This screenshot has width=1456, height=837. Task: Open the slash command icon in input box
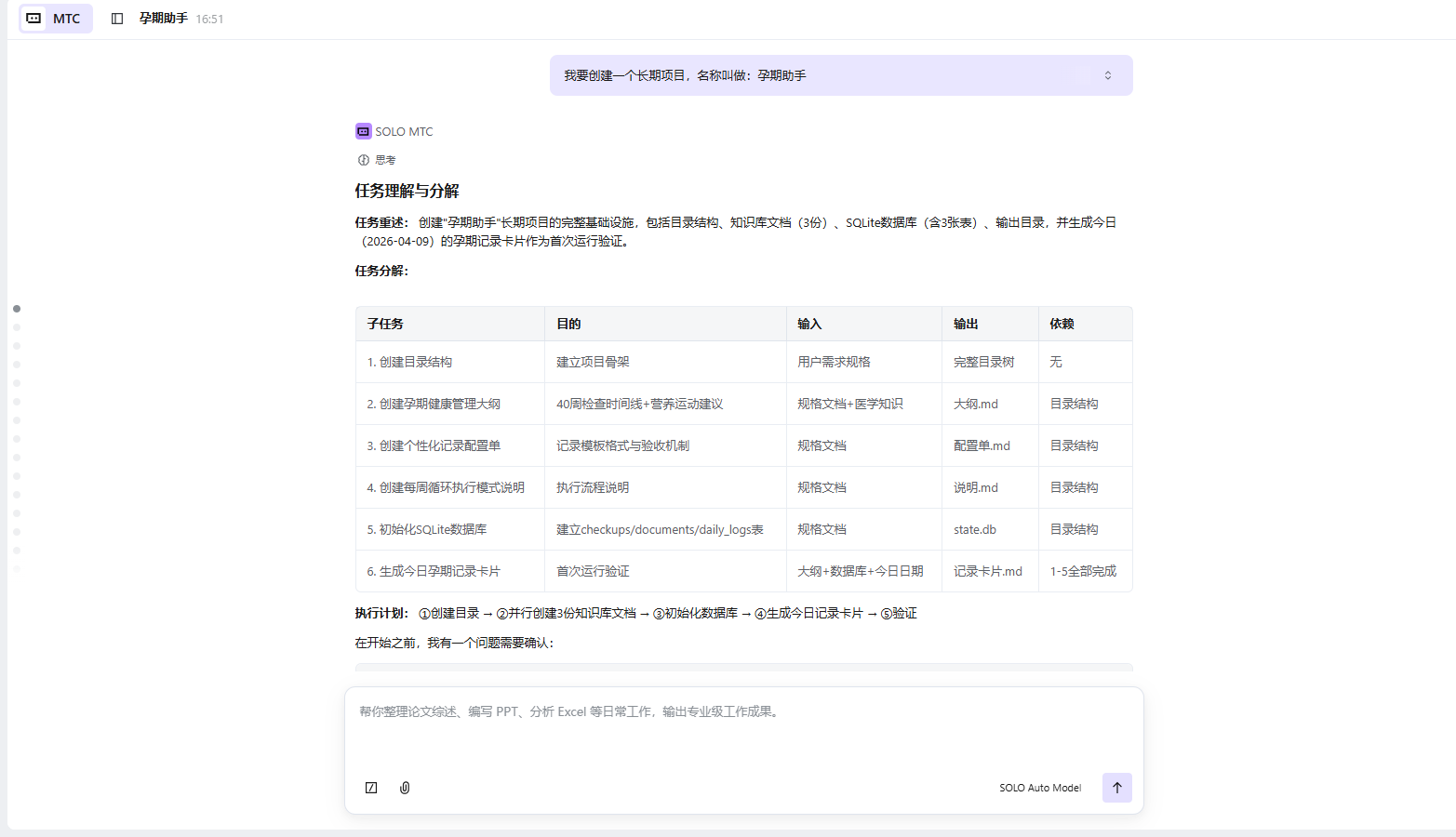(371, 788)
